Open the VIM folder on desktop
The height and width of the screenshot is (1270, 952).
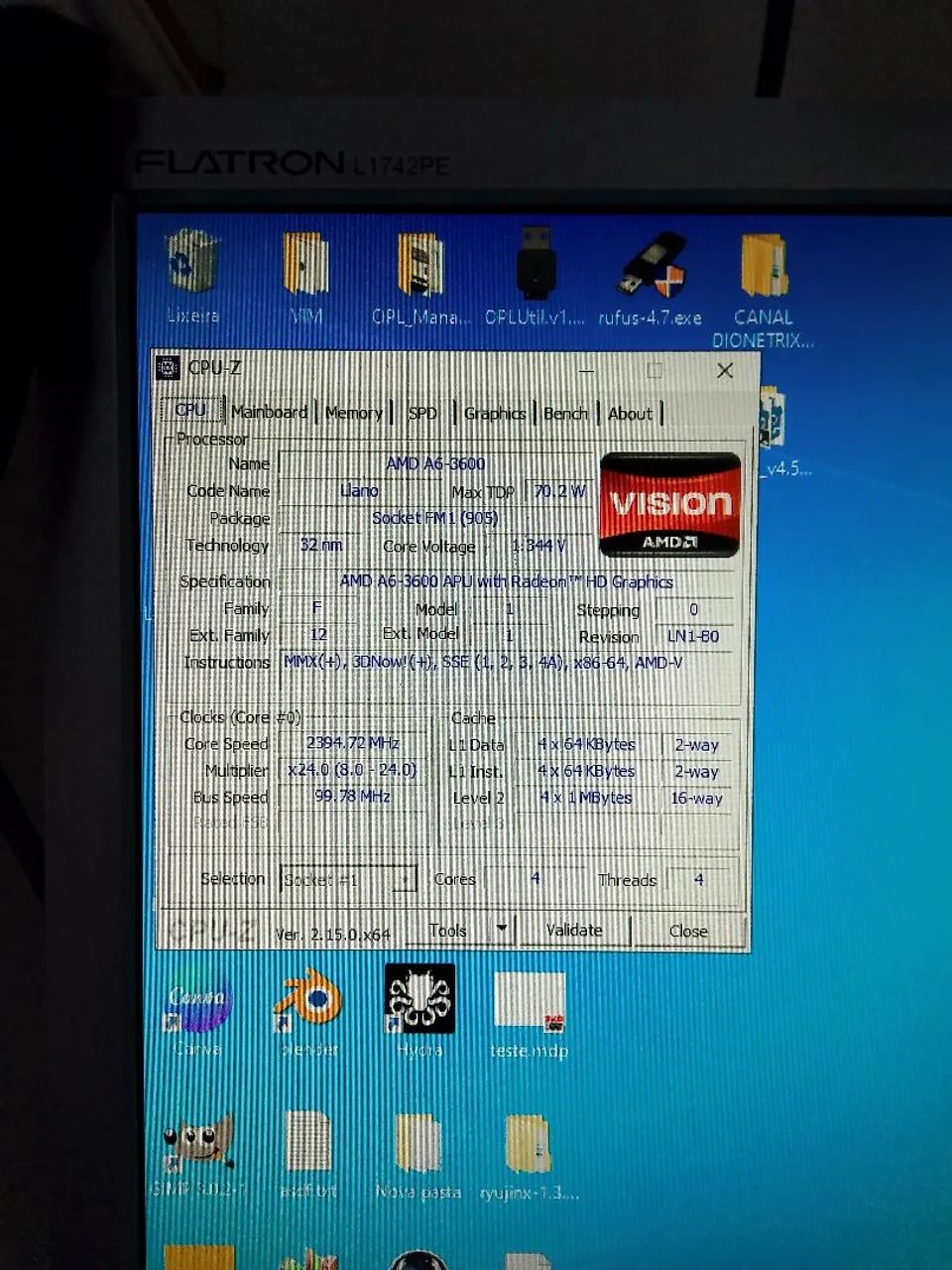point(304,263)
